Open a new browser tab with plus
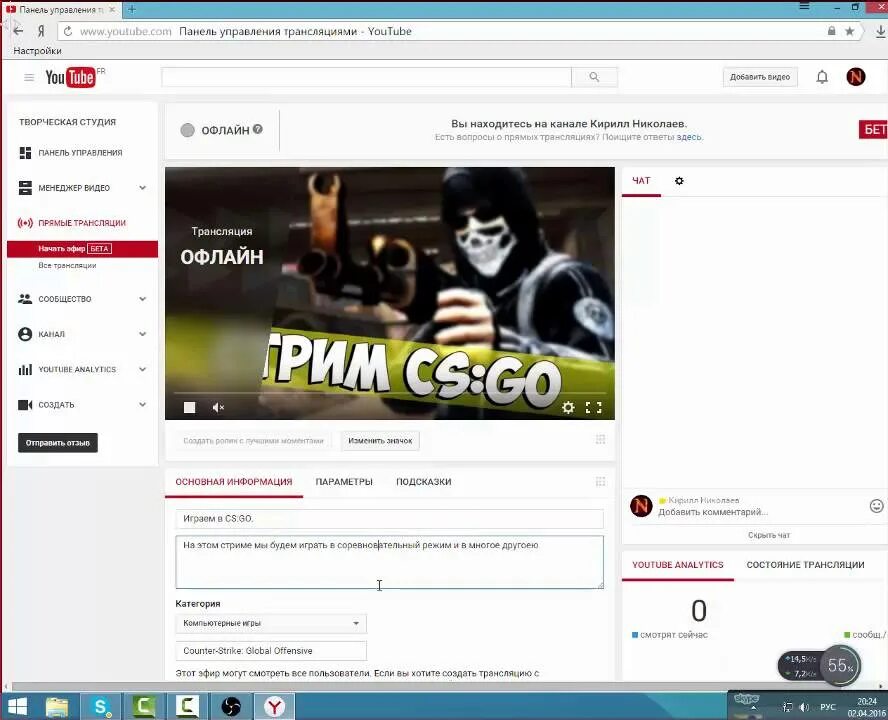The height and width of the screenshot is (720, 888). click(131, 10)
